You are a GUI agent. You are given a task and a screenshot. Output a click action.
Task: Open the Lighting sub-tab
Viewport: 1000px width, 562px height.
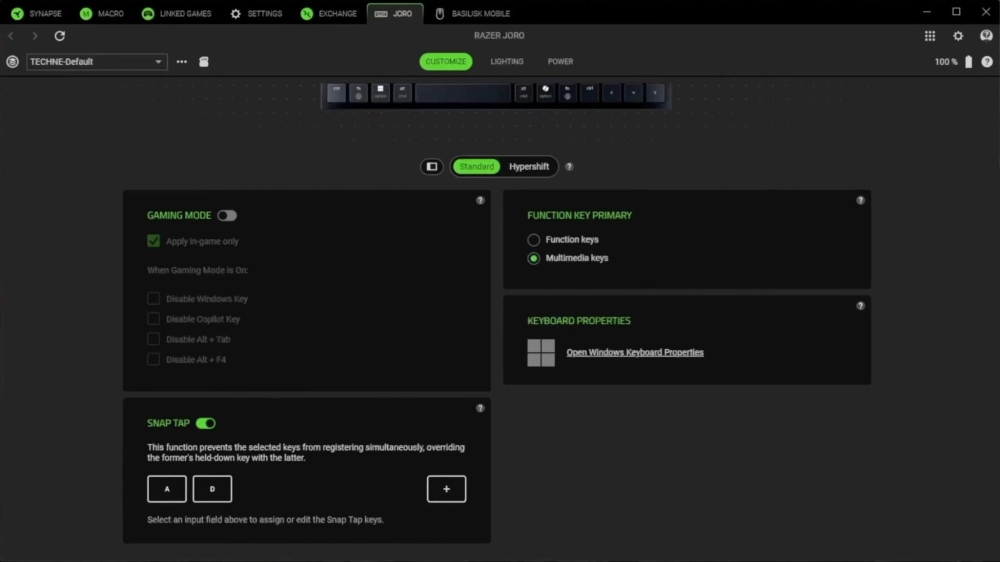506,61
